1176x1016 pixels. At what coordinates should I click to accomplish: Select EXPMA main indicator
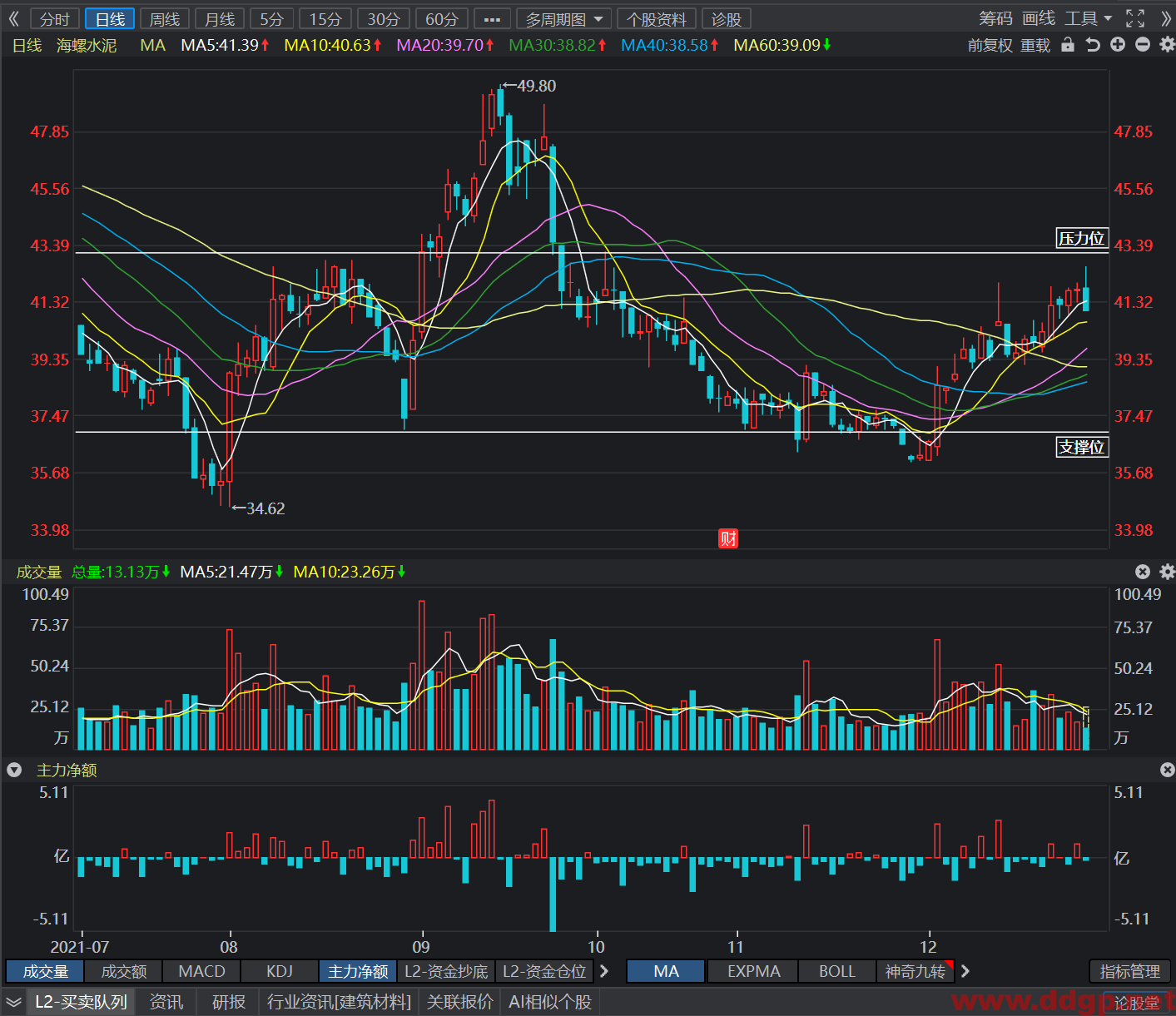tap(753, 971)
